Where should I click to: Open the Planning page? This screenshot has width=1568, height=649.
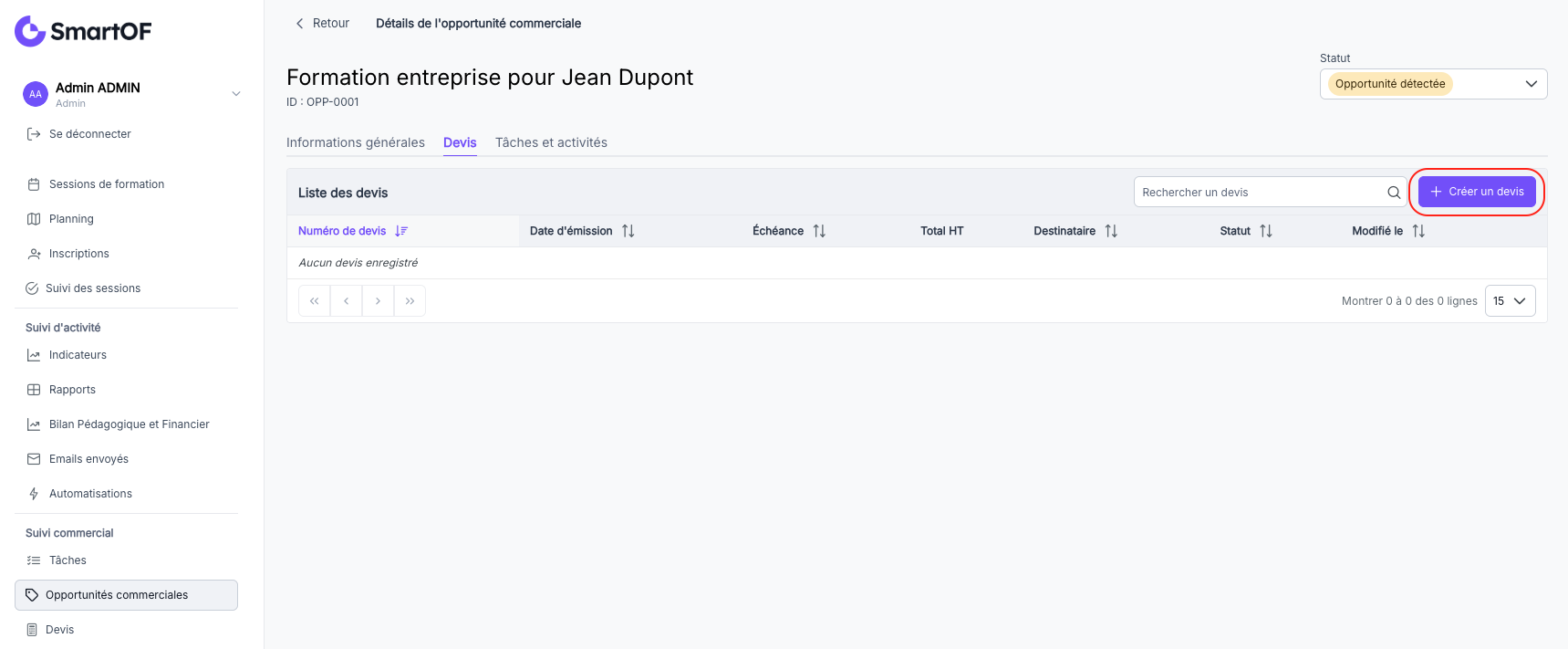click(71, 219)
